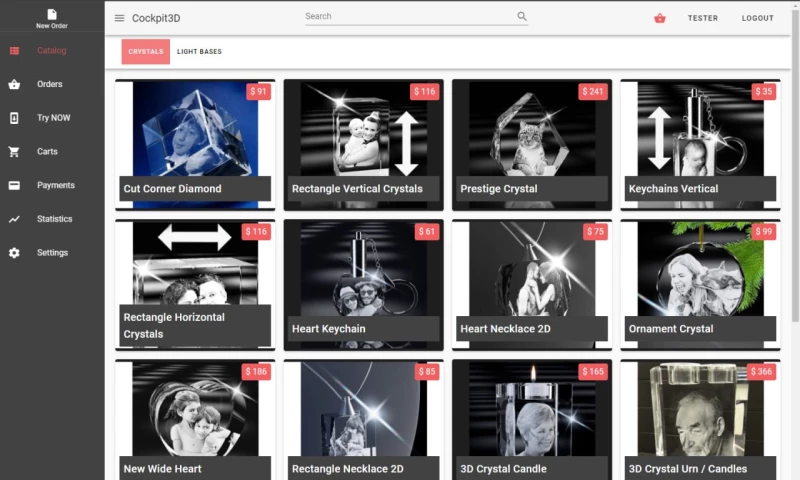Click the search magnifier icon

pyautogui.click(x=521, y=16)
